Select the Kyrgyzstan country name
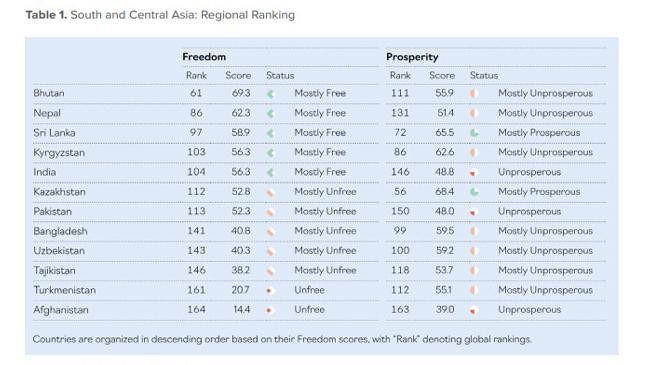650x365 pixels. tap(59, 153)
